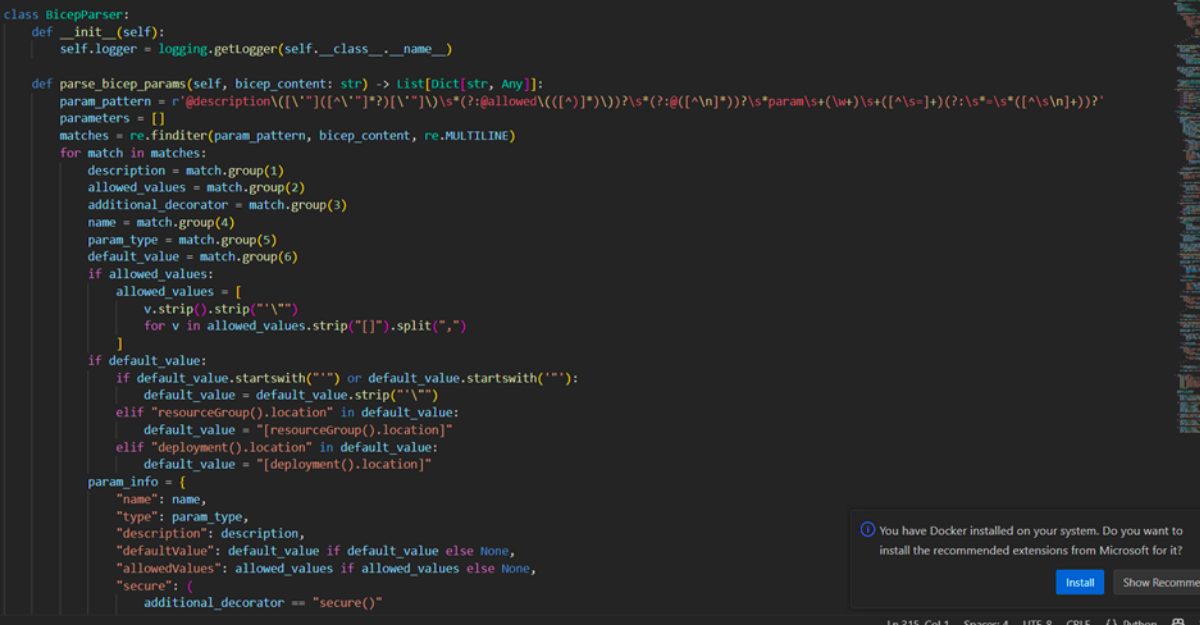
Task: Click the Show Recommendations button
Action: 1157,582
